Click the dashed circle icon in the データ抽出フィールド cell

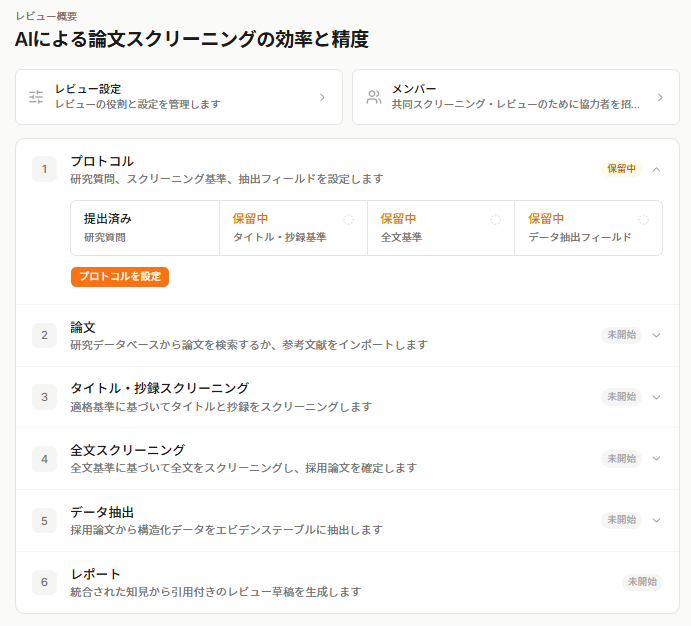click(x=643, y=219)
